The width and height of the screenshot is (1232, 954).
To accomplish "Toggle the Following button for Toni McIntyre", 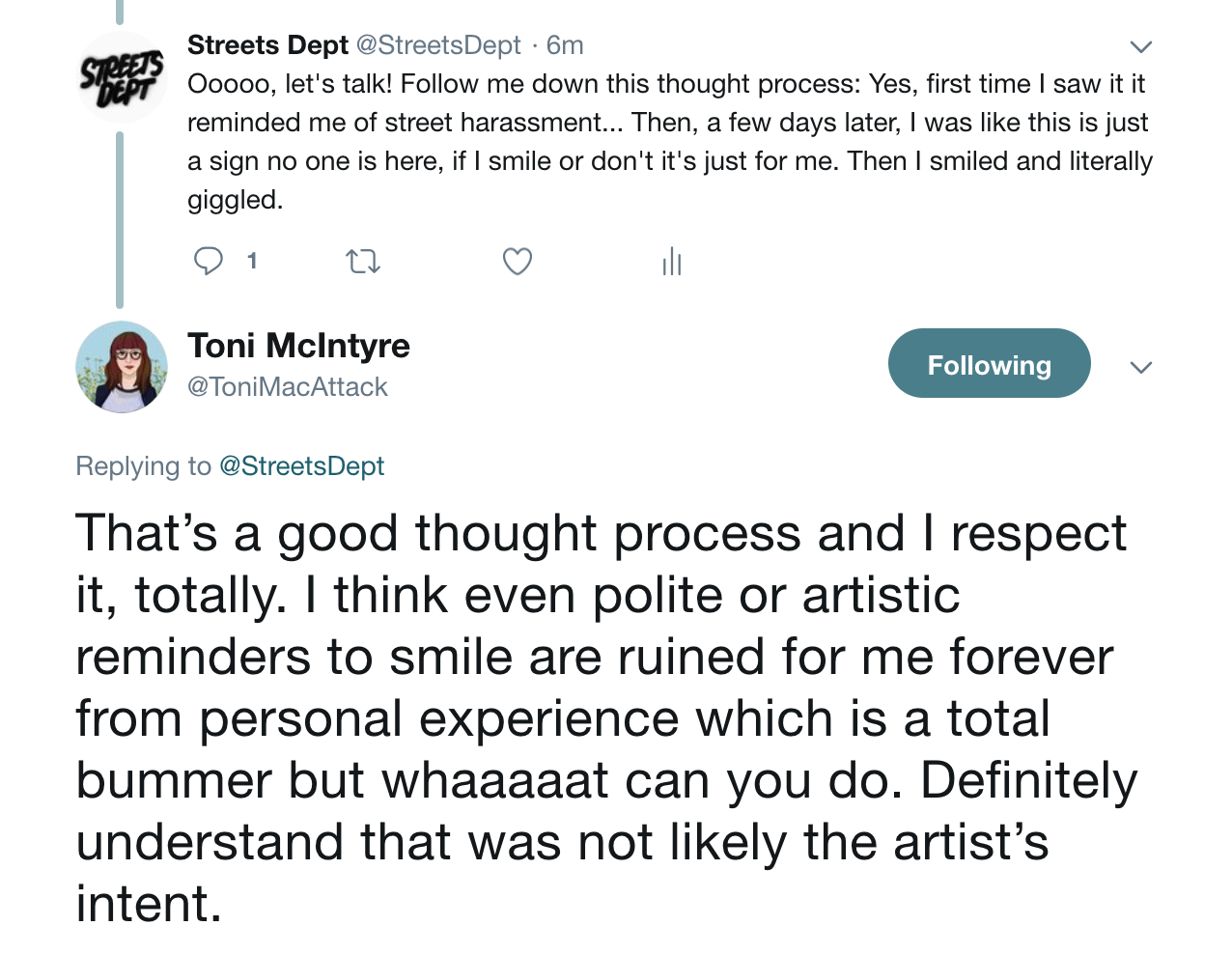I will tap(989, 364).
